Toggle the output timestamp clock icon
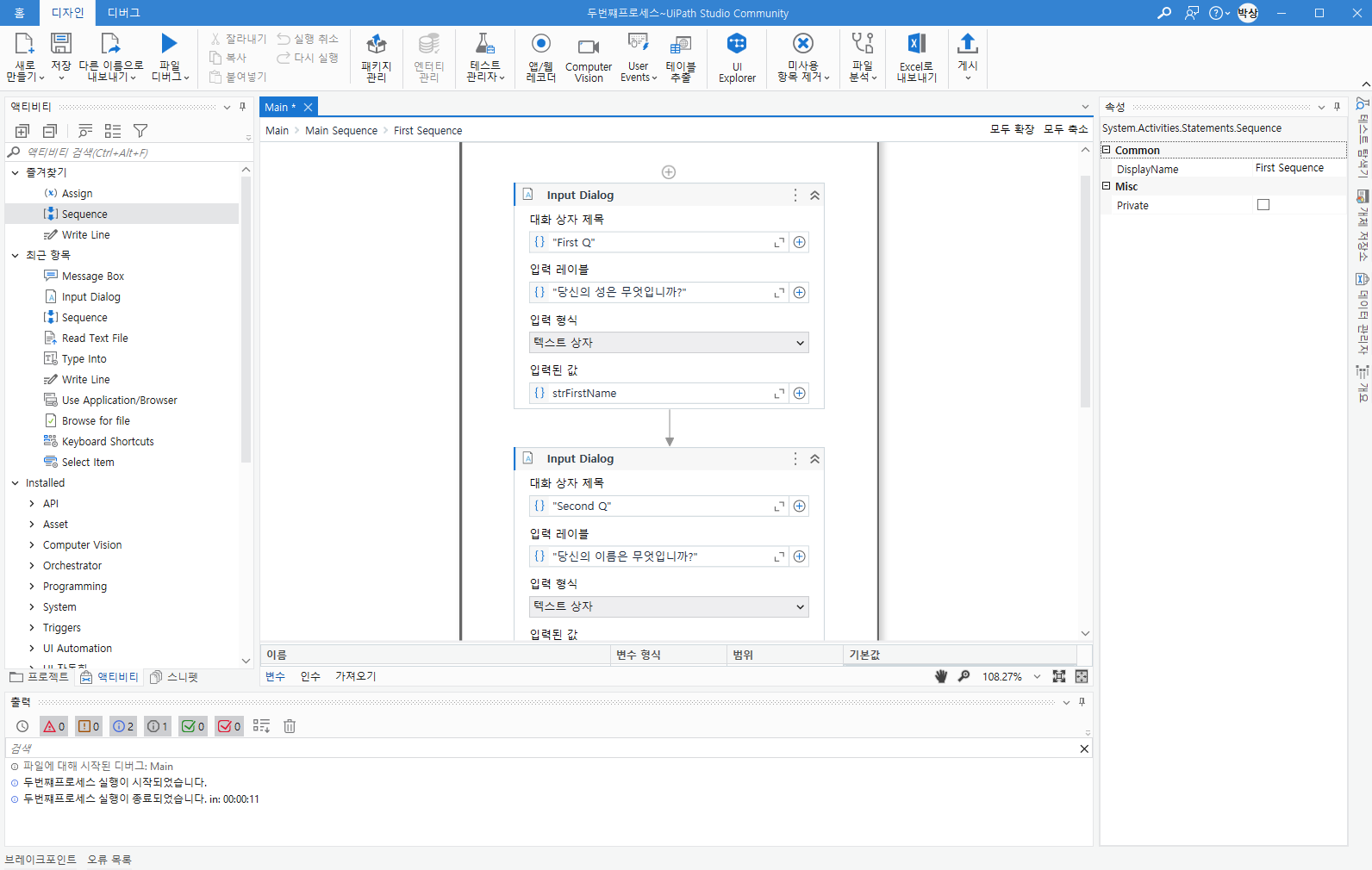The image size is (1372, 870). 22,726
